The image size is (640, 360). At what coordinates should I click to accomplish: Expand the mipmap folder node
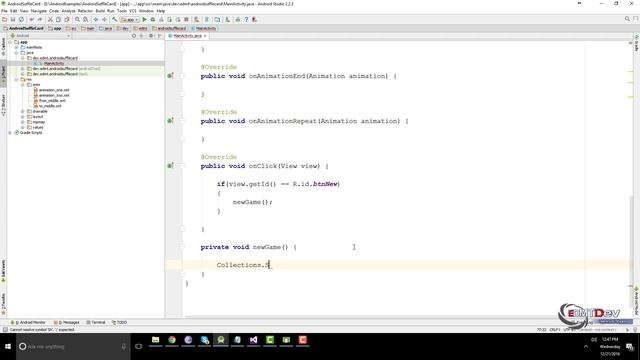[23, 122]
